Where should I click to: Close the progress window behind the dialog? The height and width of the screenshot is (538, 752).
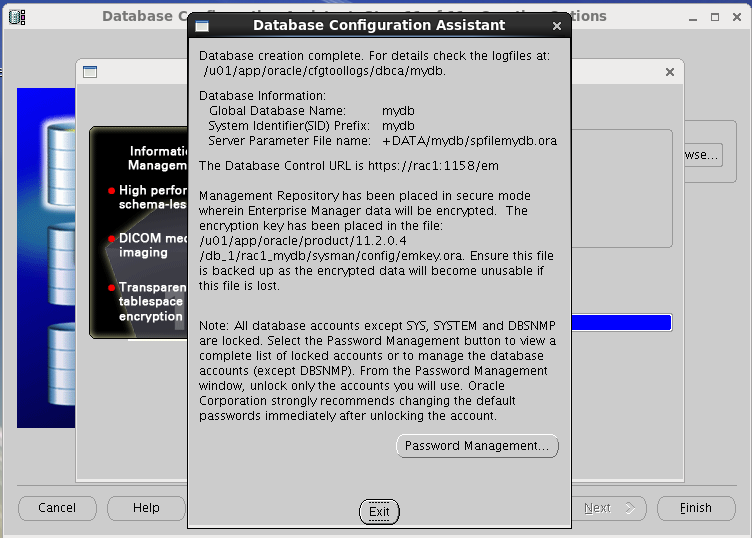point(670,72)
